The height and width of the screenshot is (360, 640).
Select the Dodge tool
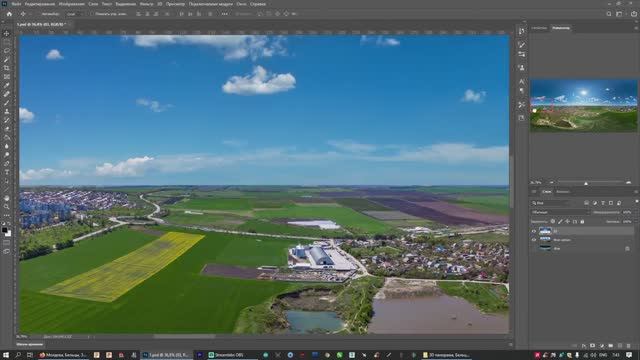point(6,155)
